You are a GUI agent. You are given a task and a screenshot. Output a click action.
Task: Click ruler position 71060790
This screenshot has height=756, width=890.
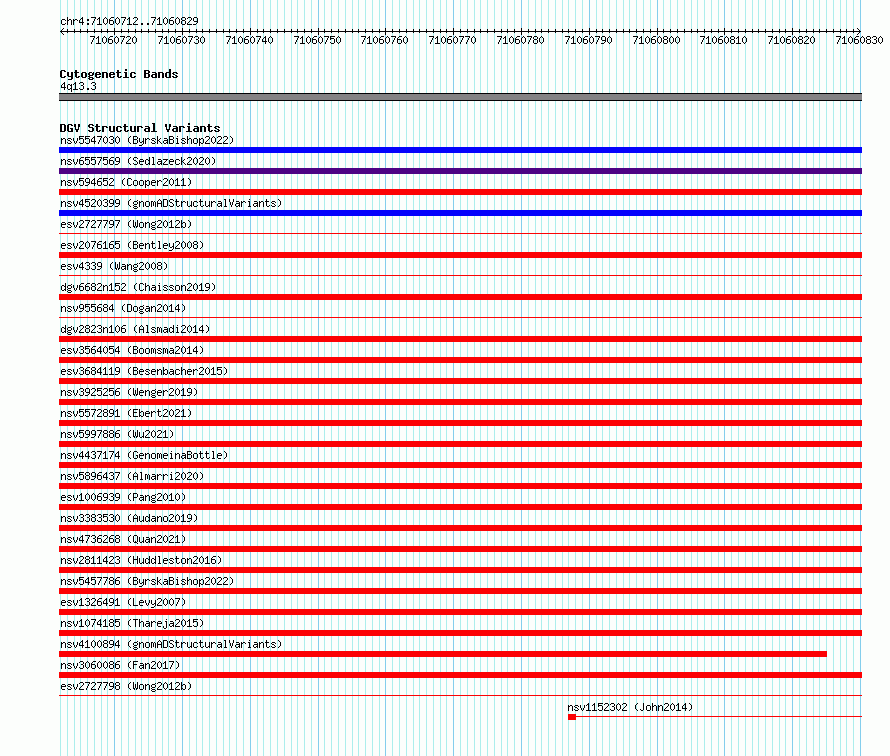(x=589, y=40)
